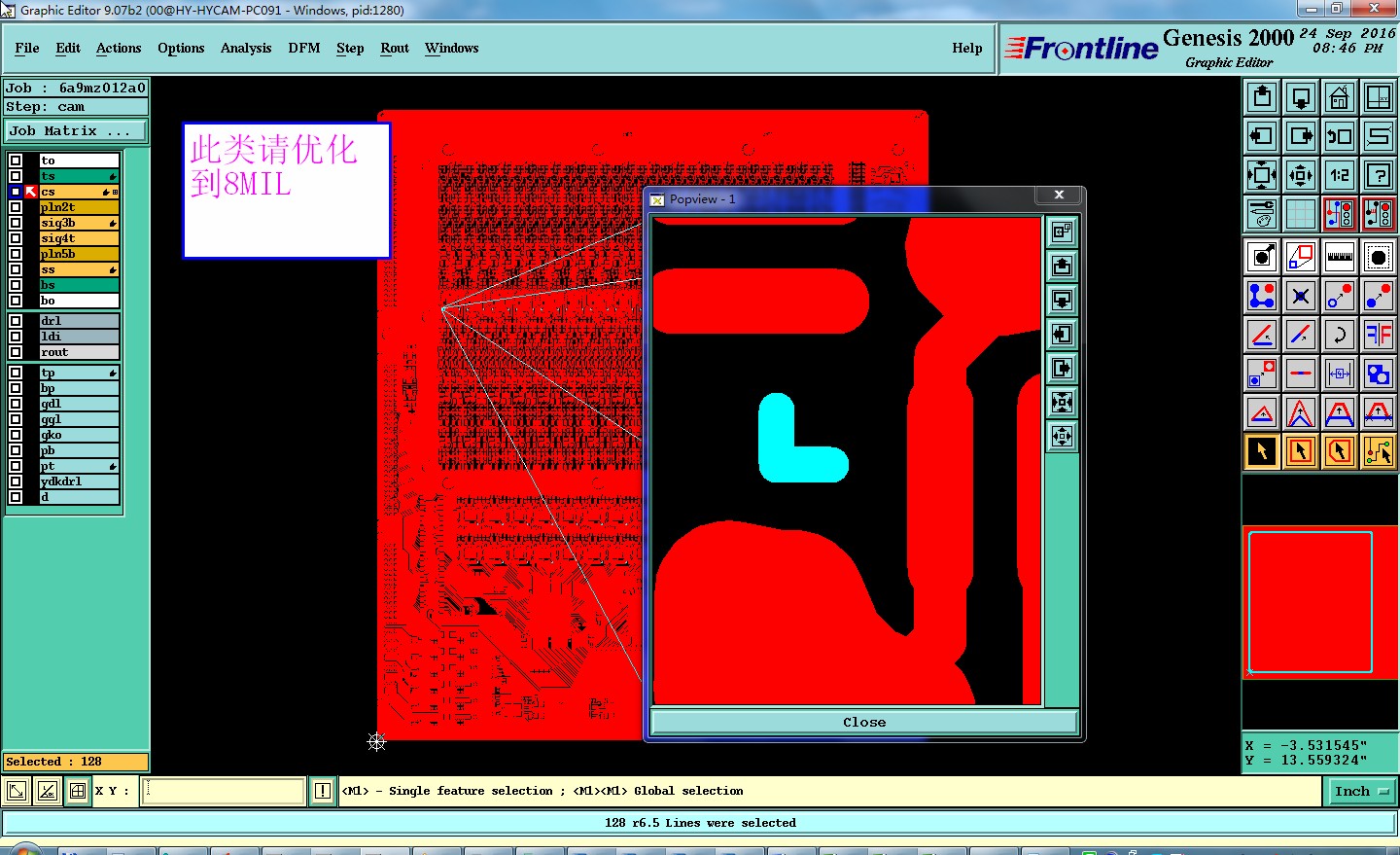Click the home view icon
The height and width of the screenshot is (855, 1400).
coord(1340,97)
